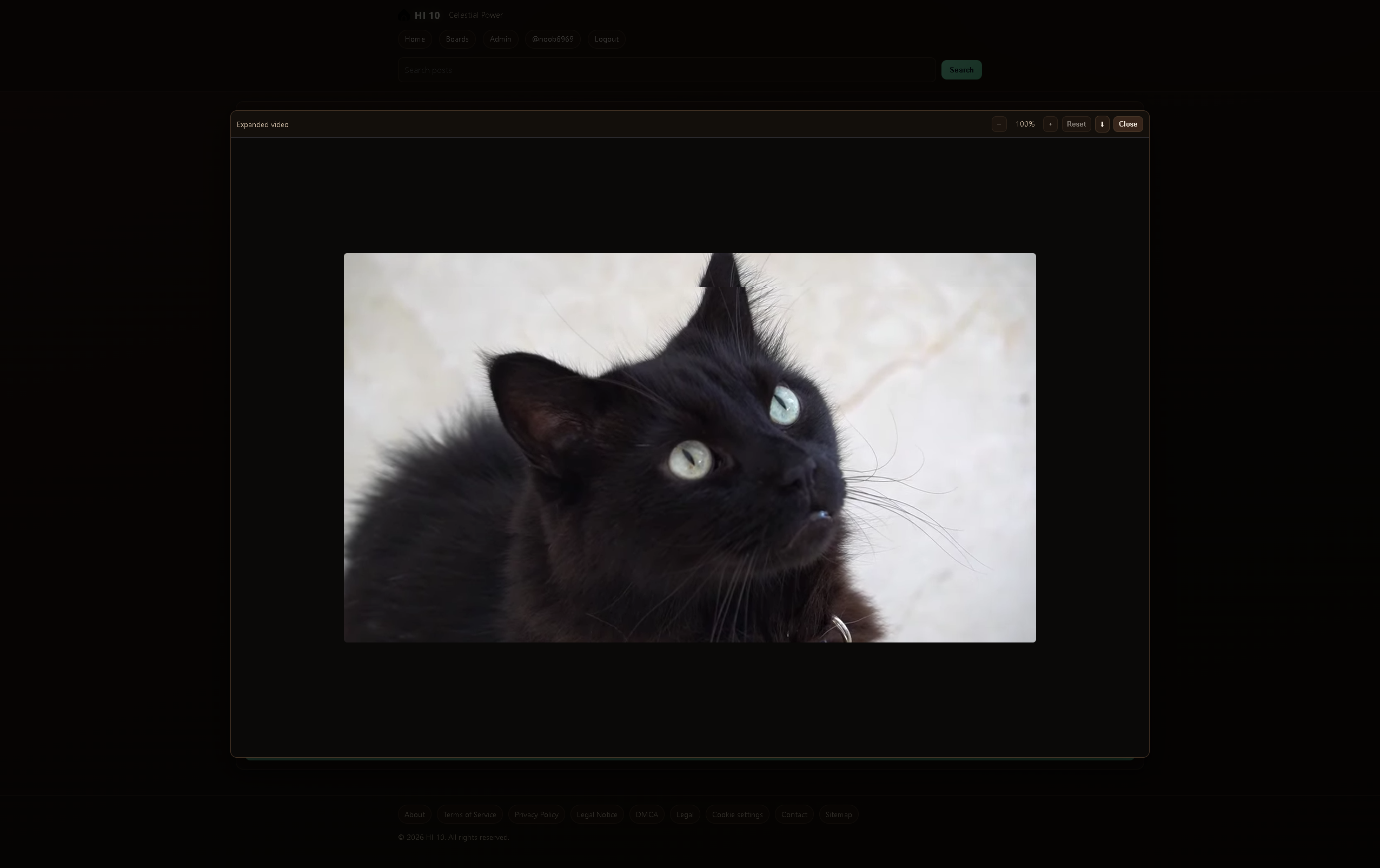Open the Home navigation item
Screen dimensions: 1380x868
pos(414,38)
